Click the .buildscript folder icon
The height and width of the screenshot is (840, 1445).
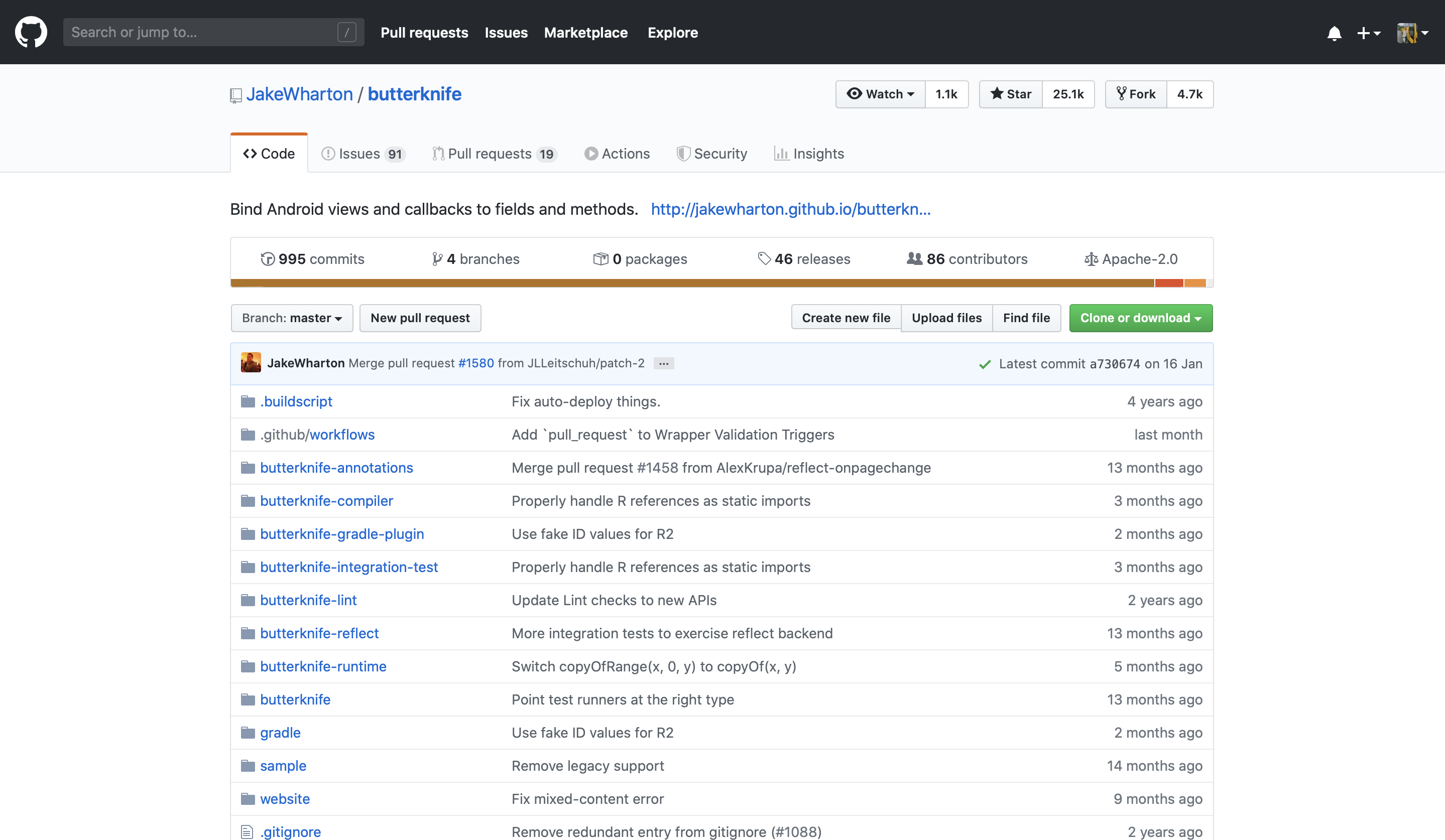tap(248, 401)
